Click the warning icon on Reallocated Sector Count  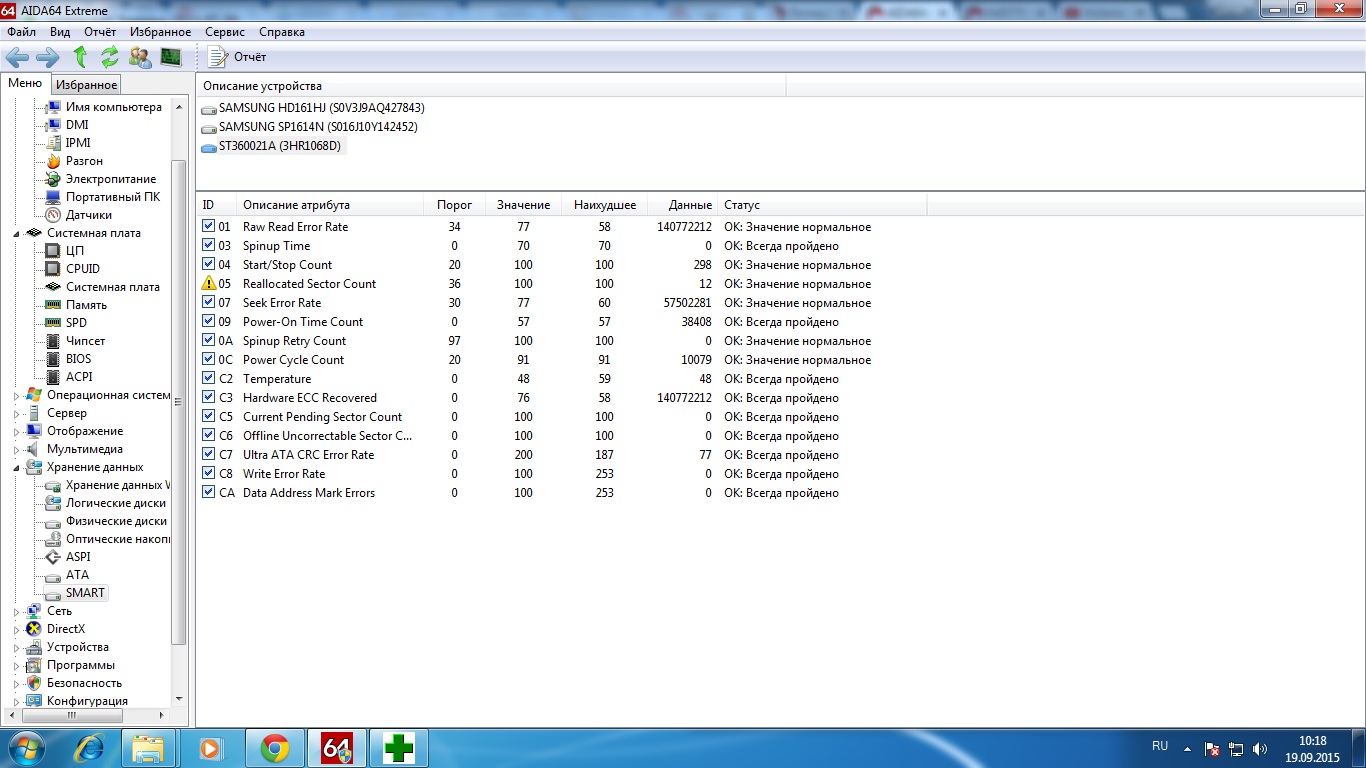(x=209, y=284)
